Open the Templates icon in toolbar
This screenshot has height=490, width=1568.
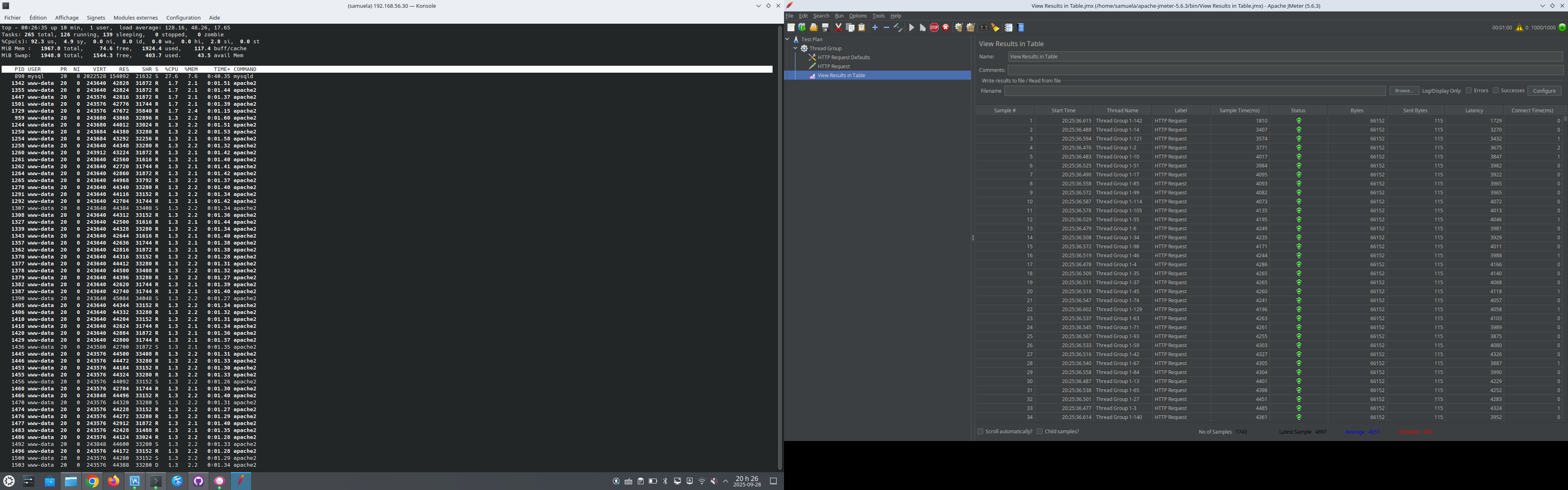coord(802,27)
